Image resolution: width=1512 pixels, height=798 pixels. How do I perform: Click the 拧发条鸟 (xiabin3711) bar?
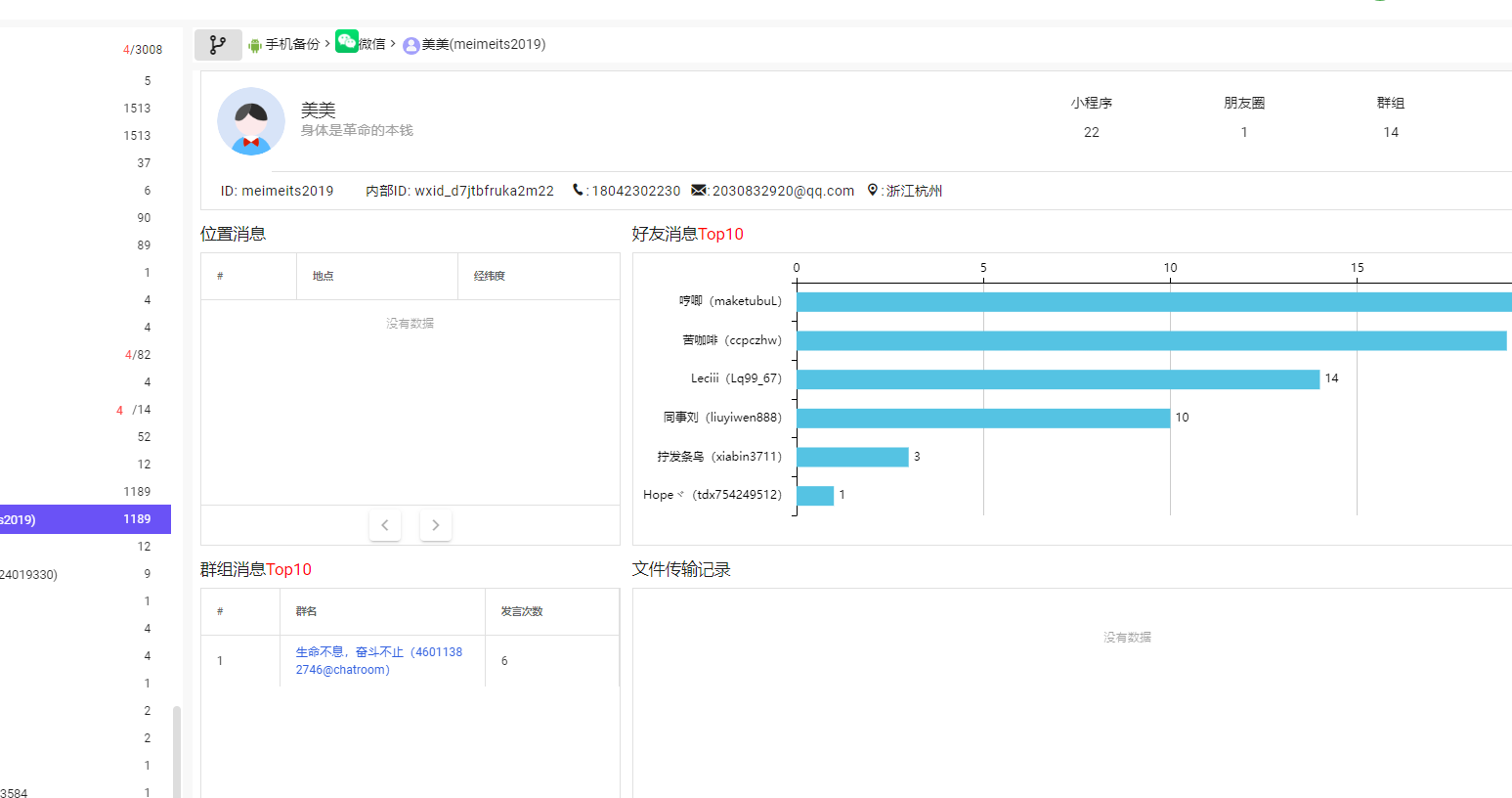click(852, 457)
